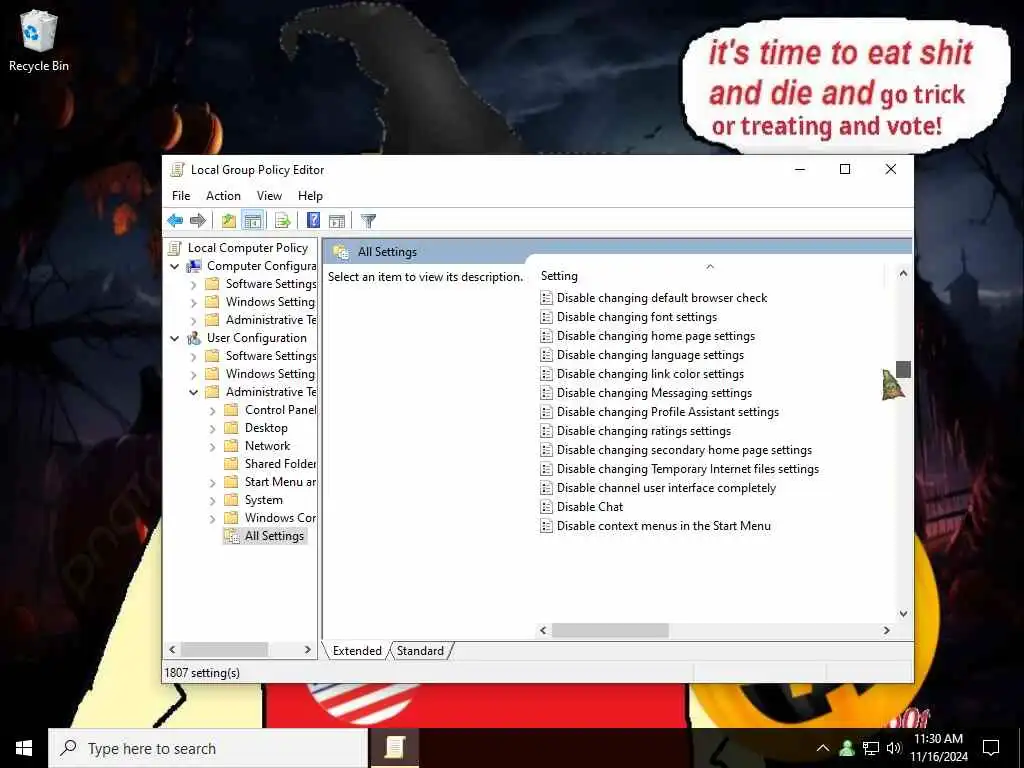Click the Local Group Policy Editor title icon
Viewport: 1024px width, 768px height.
pyautogui.click(x=177, y=170)
